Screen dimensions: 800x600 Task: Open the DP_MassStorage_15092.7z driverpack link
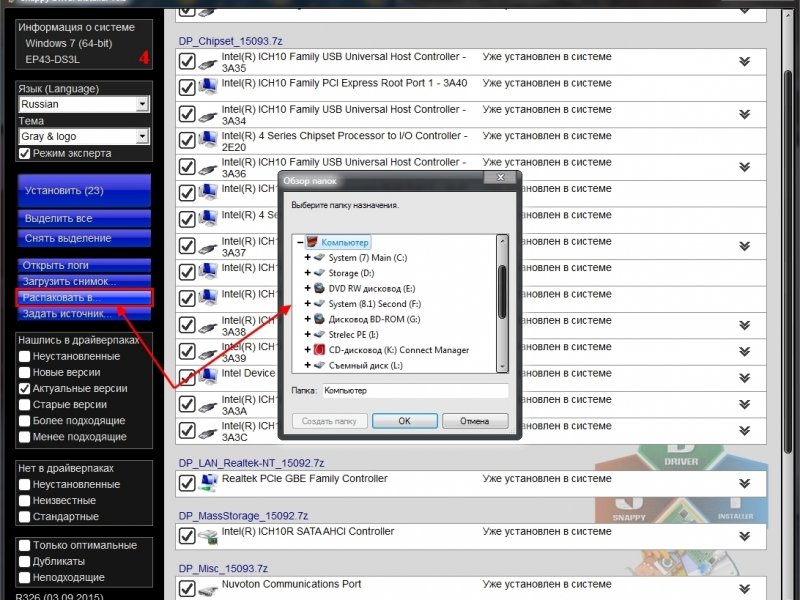[x=243, y=515]
